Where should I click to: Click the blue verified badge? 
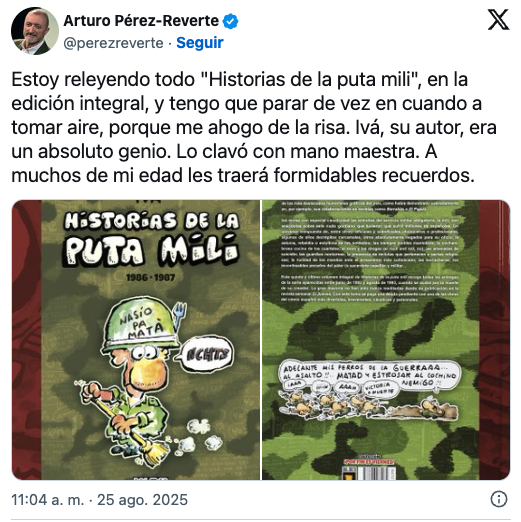coord(230,21)
